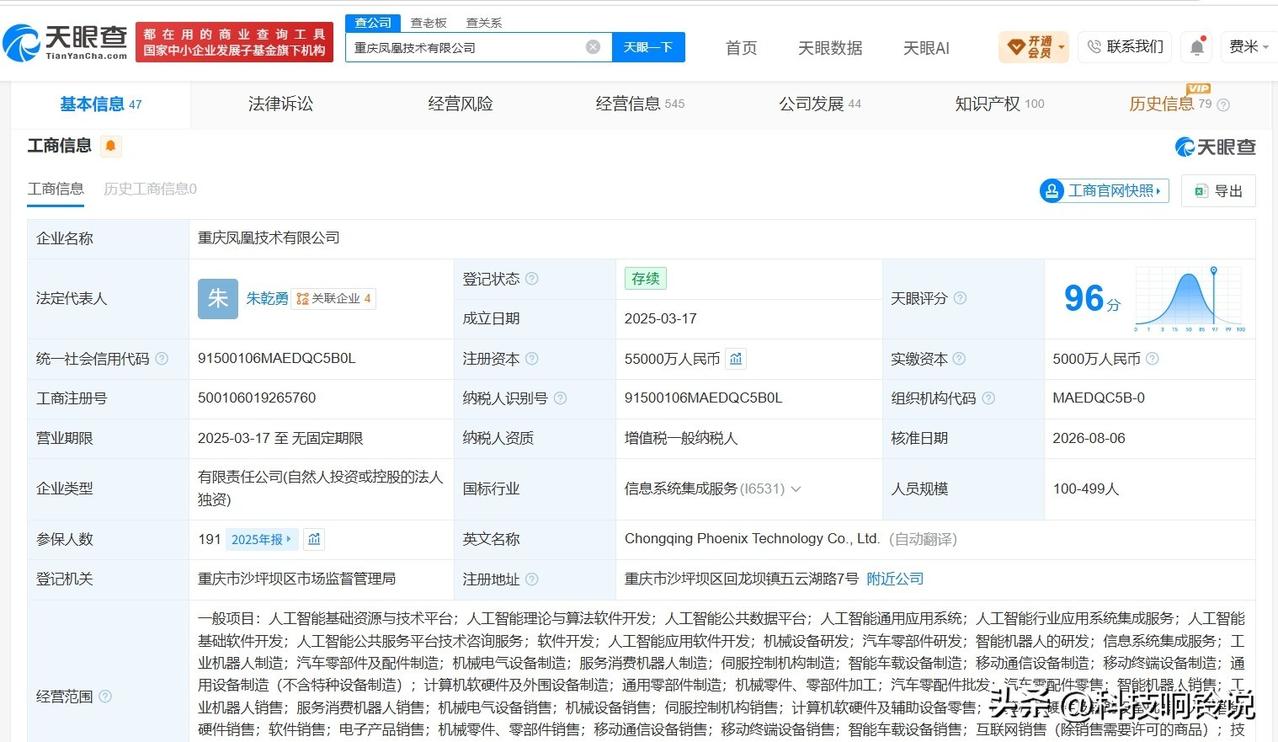Switch to the 历史信息 tab
This screenshot has height=742, width=1278.
[x=1170, y=104]
